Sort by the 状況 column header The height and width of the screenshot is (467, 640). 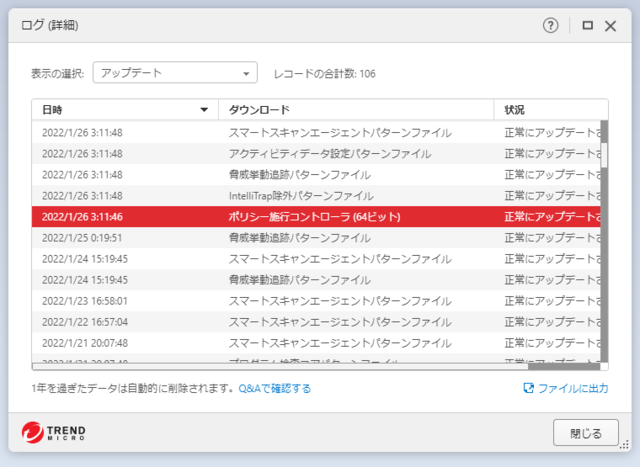(x=551, y=109)
